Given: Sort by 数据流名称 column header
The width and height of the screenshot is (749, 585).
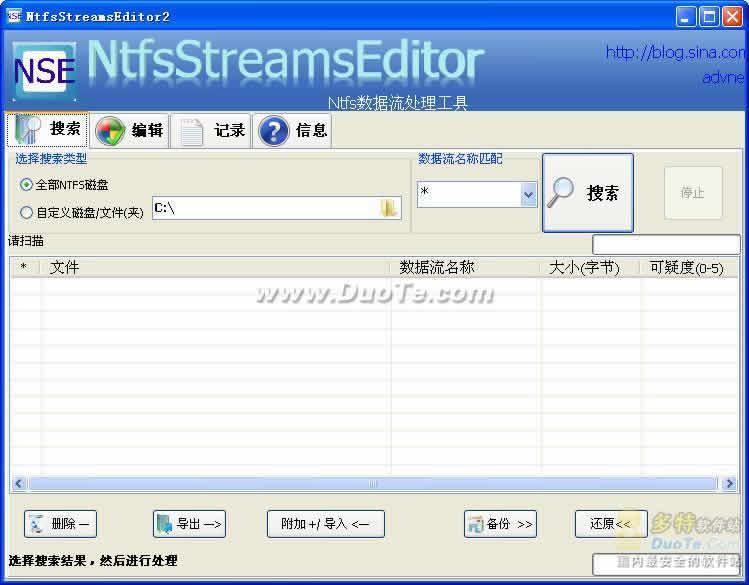Looking at the screenshot, I should pyautogui.click(x=466, y=267).
